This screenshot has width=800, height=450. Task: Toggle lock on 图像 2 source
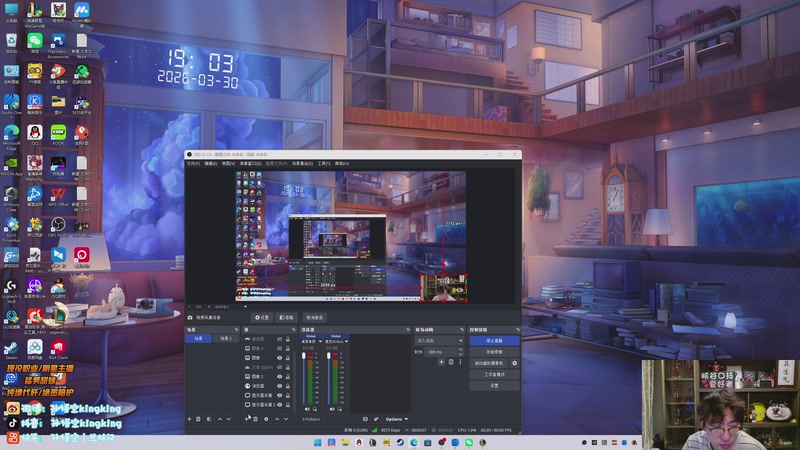pyautogui.click(x=288, y=377)
